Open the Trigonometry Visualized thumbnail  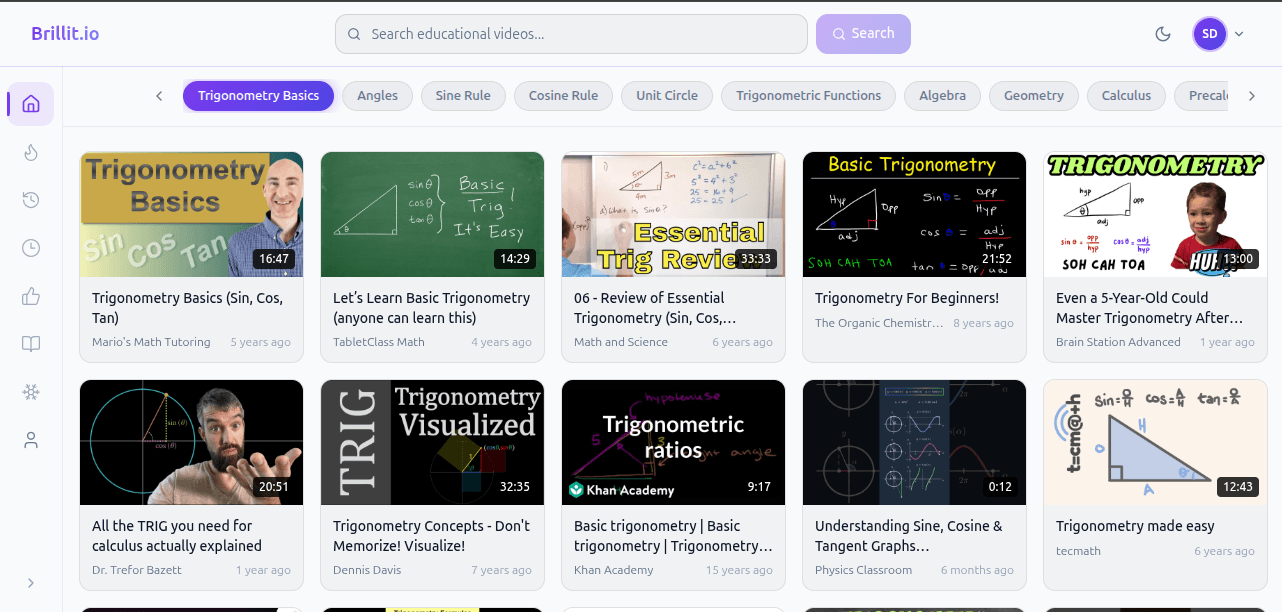pyautogui.click(x=433, y=442)
